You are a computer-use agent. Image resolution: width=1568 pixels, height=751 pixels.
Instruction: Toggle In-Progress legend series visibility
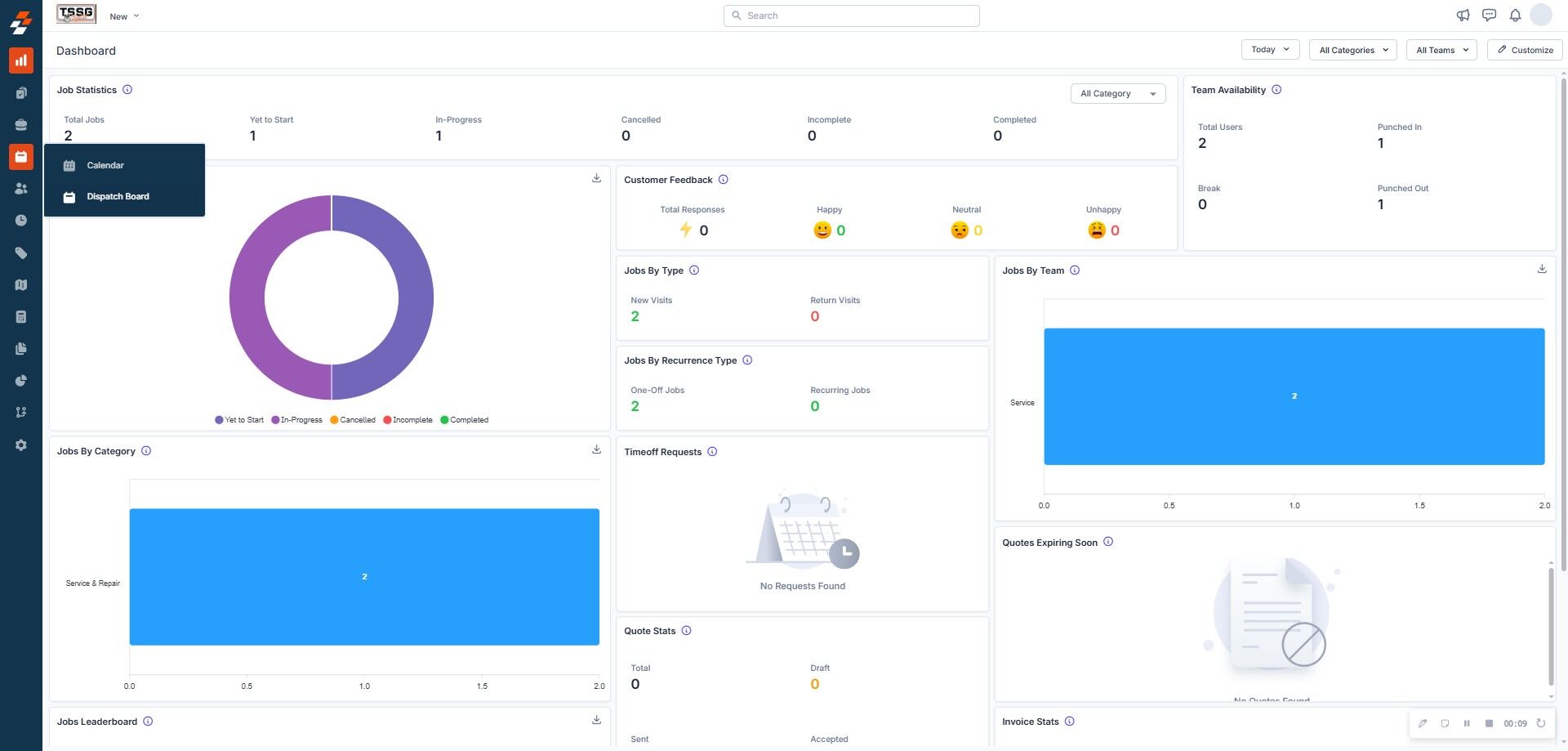click(x=297, y=420)
